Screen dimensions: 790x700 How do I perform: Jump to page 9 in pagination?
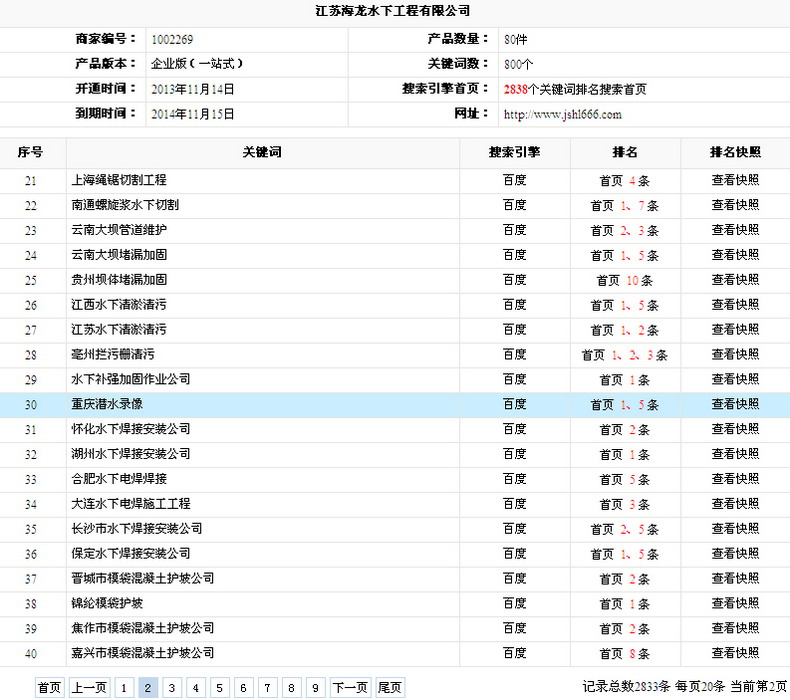pos(315,687)
